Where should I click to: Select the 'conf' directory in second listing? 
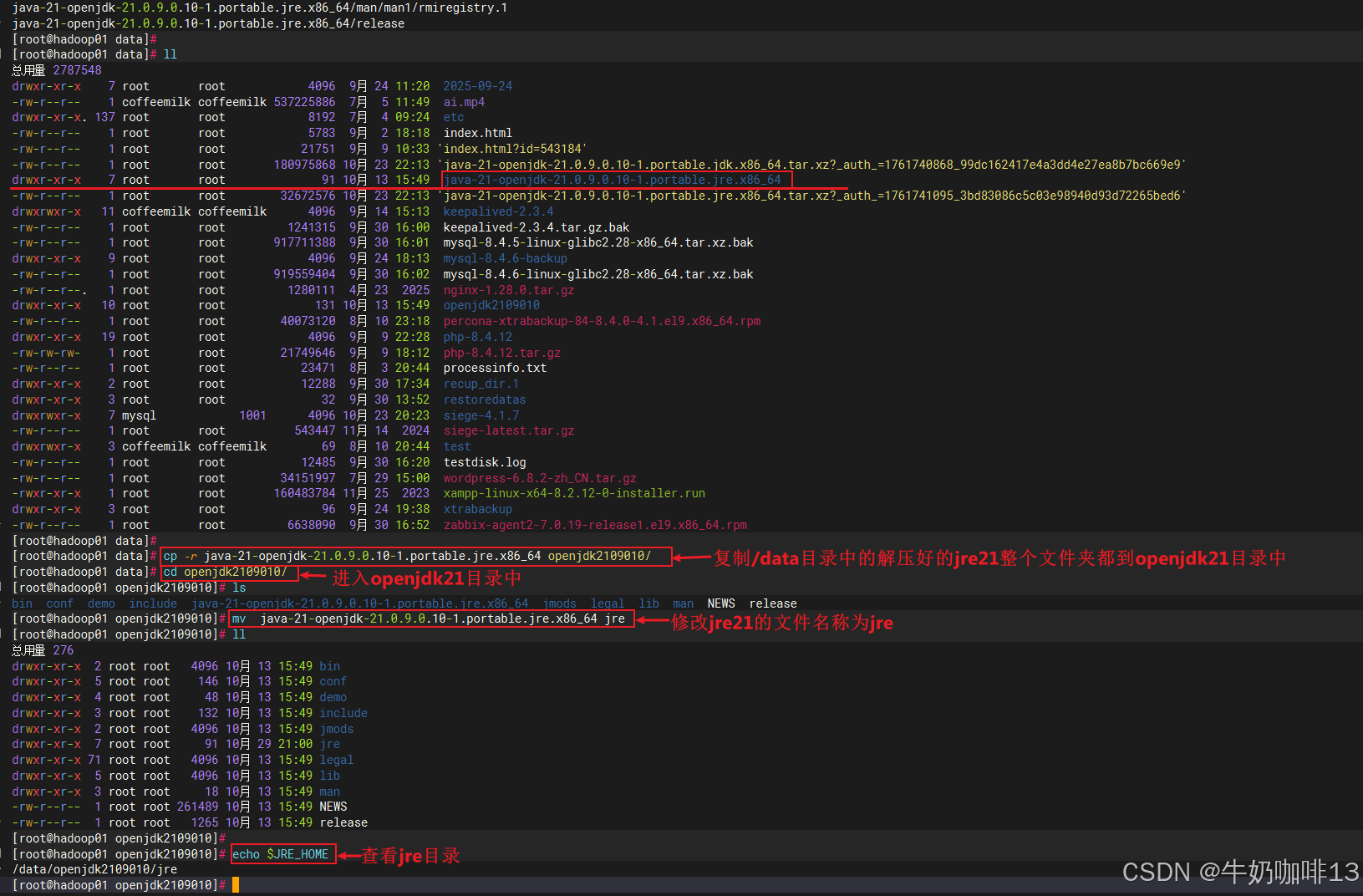tap(333, 681)
